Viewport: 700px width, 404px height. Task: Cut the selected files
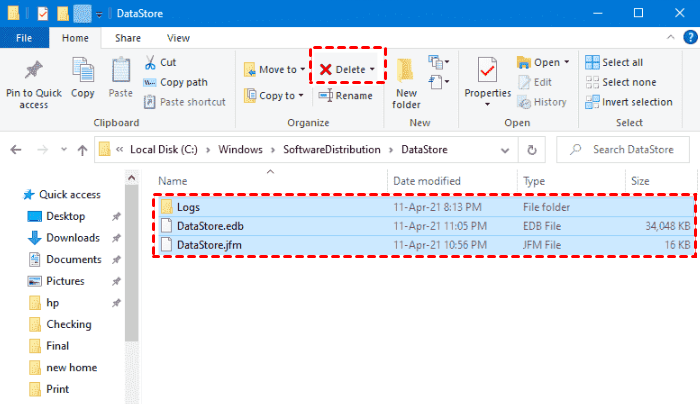click(x=160, y=62)
